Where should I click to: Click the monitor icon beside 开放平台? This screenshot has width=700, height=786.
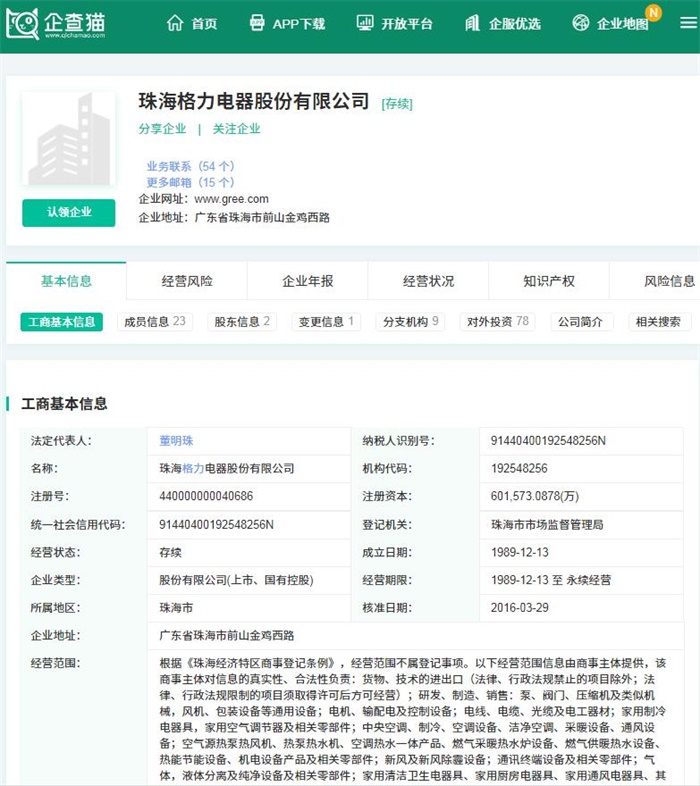tap(365, 23)
